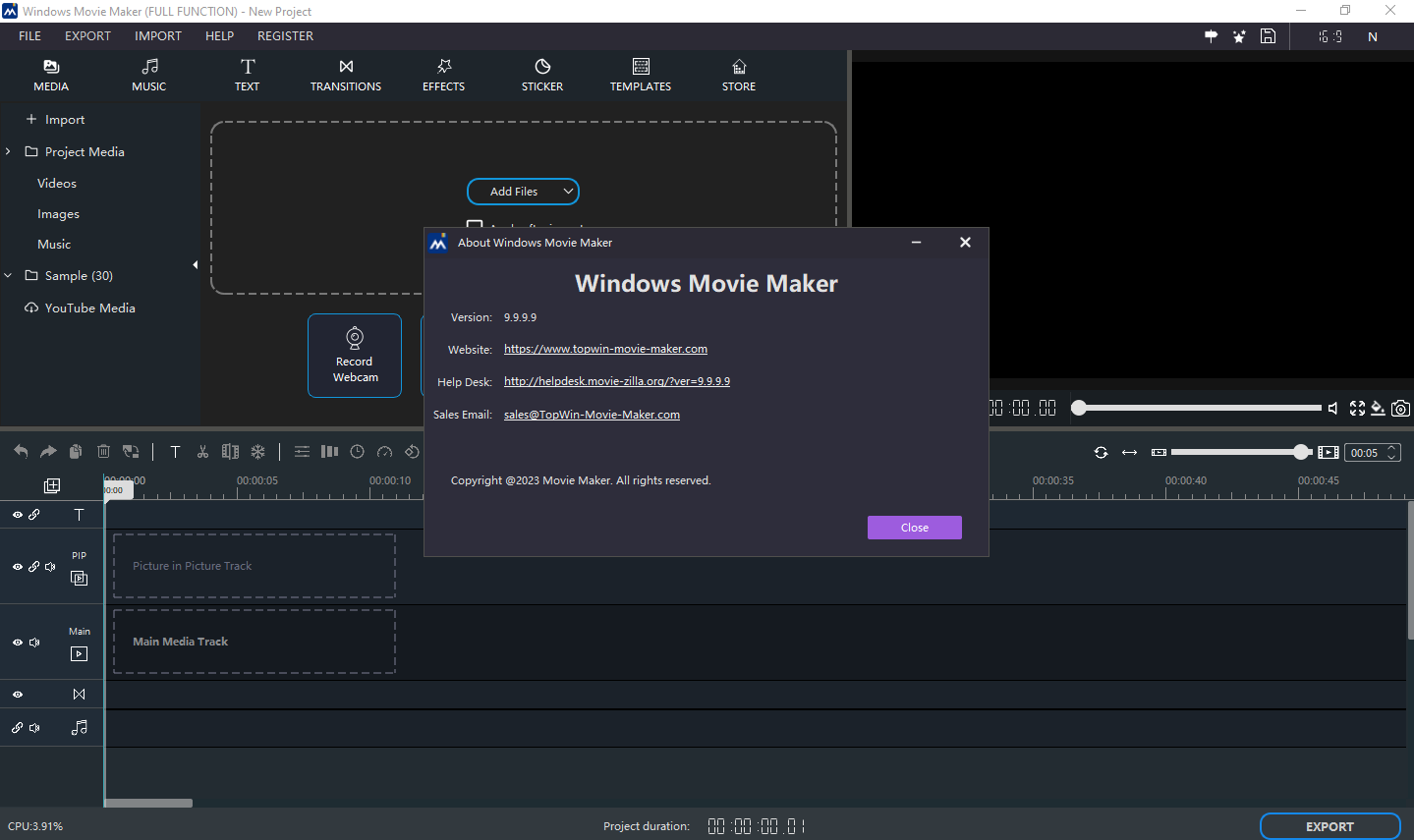Screen dimensions: 1414x840
Task: Click the adjust sliders icon
Action: (x=302, y=452)
